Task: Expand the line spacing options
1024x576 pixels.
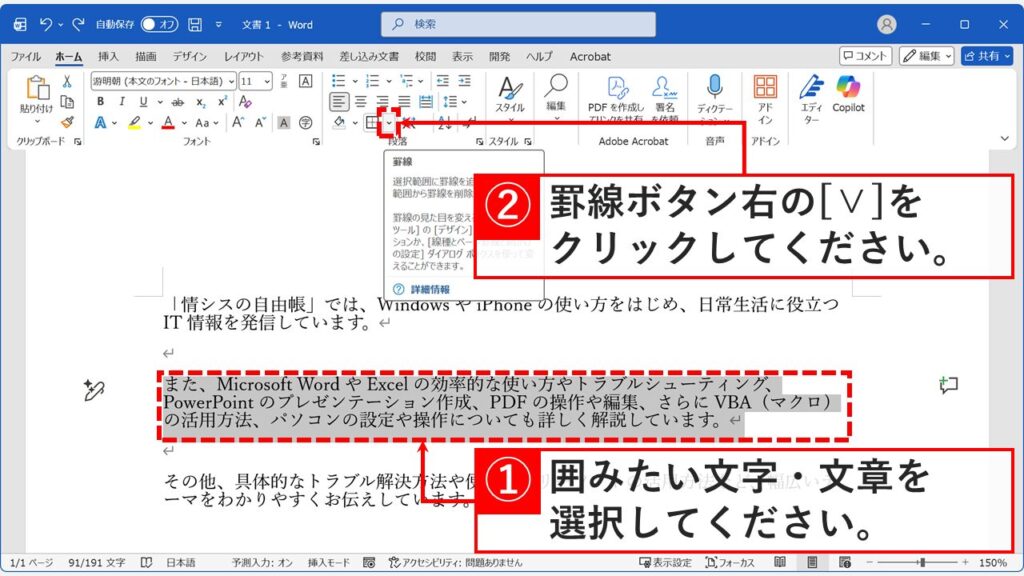Action: click(x=464, y=101)
